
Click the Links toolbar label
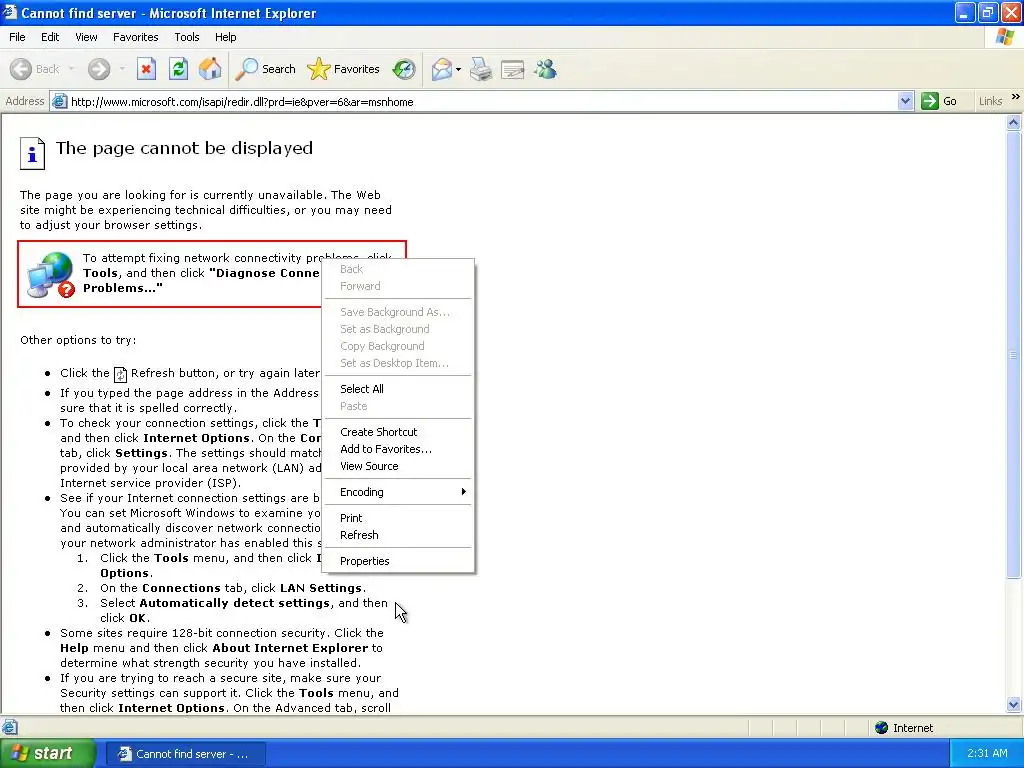[x=990, y=101]
